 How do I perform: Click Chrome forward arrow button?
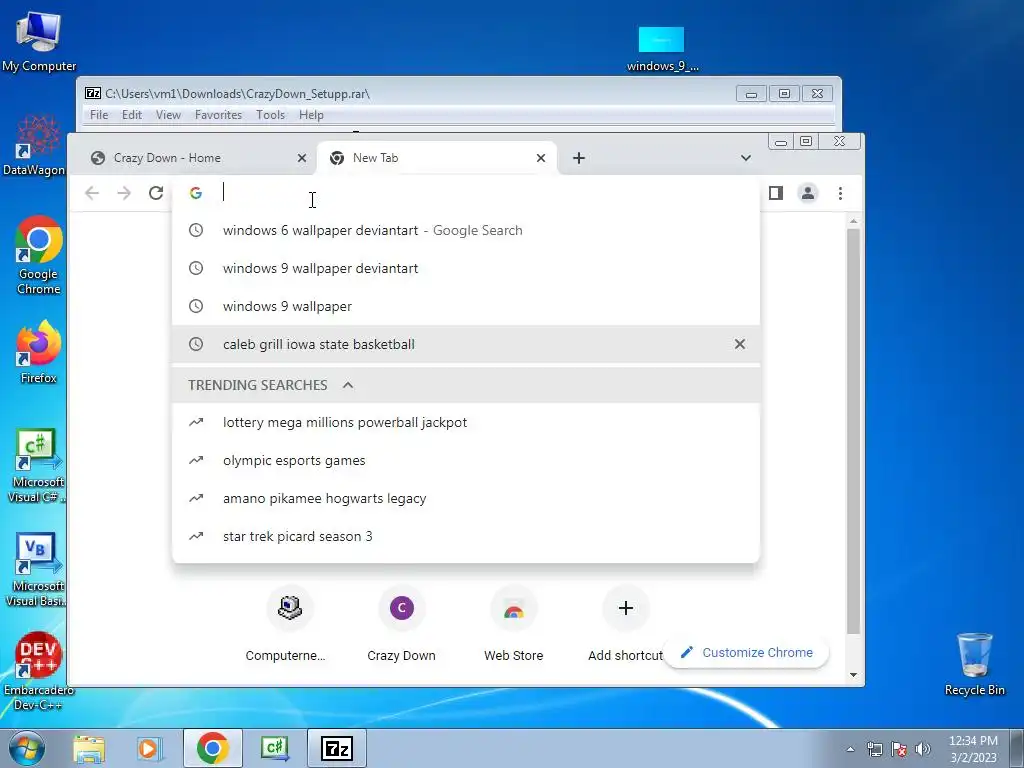pos(124,193)
